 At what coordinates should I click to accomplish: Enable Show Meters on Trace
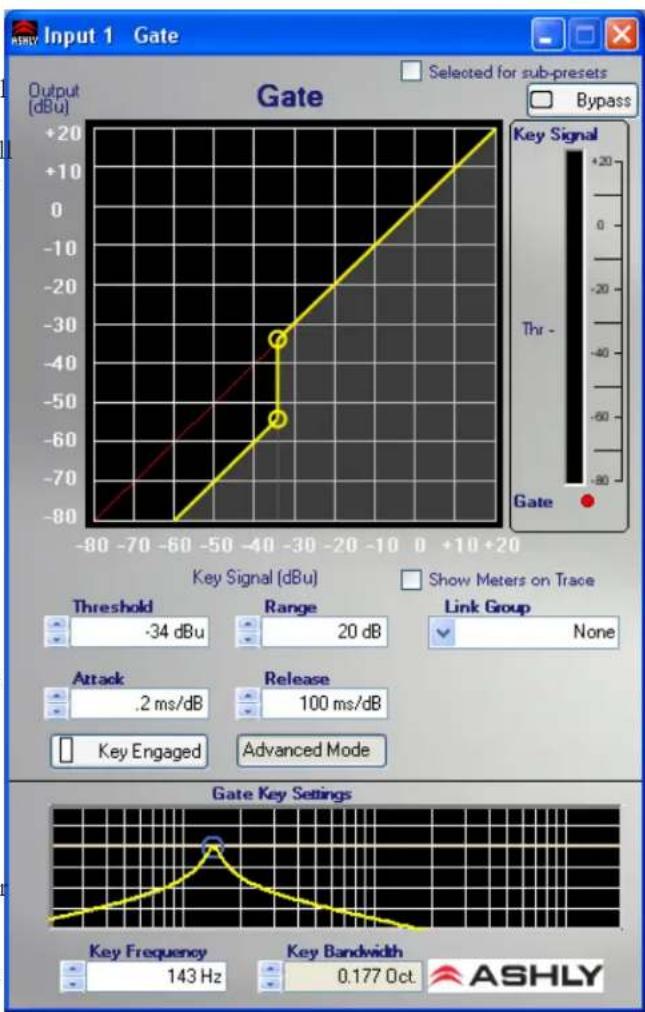click(x=411, y=580)
